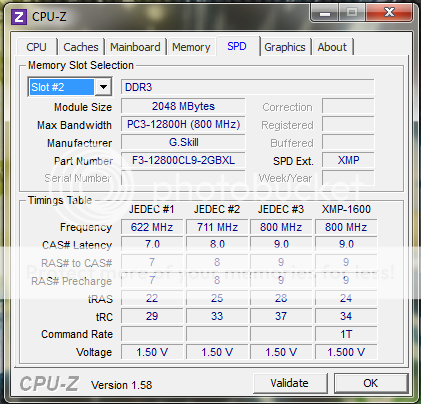Click the JEDEC #2 1.50 V voltage cell
Screen dimensions: 421x404
point(217,352)
